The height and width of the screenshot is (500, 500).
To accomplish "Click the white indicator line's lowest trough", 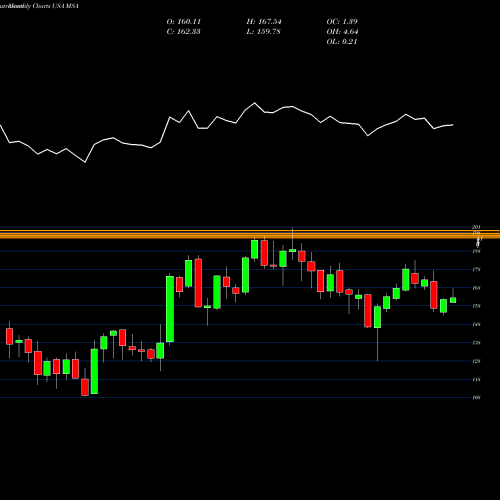I will 85,162.
